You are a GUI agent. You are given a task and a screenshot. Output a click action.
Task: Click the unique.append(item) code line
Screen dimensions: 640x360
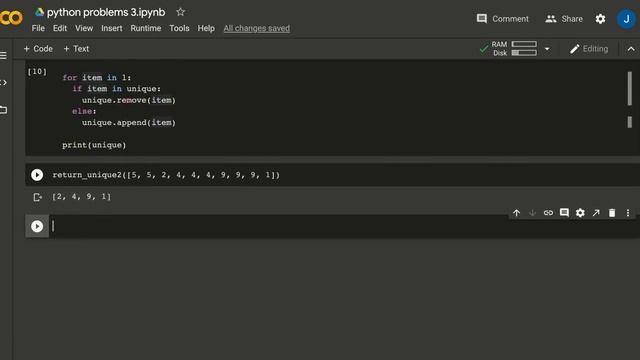(x=129, y=122)
